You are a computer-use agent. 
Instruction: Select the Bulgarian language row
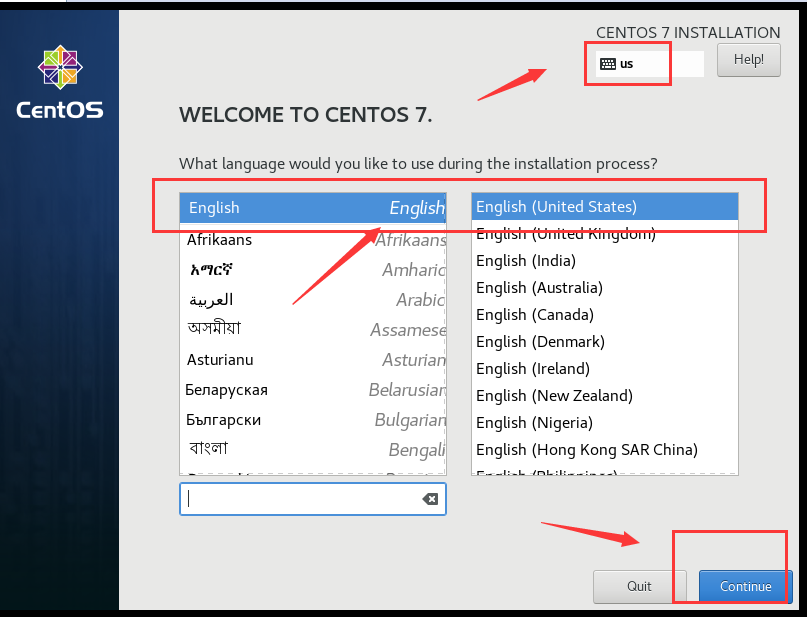click(313, 420)
